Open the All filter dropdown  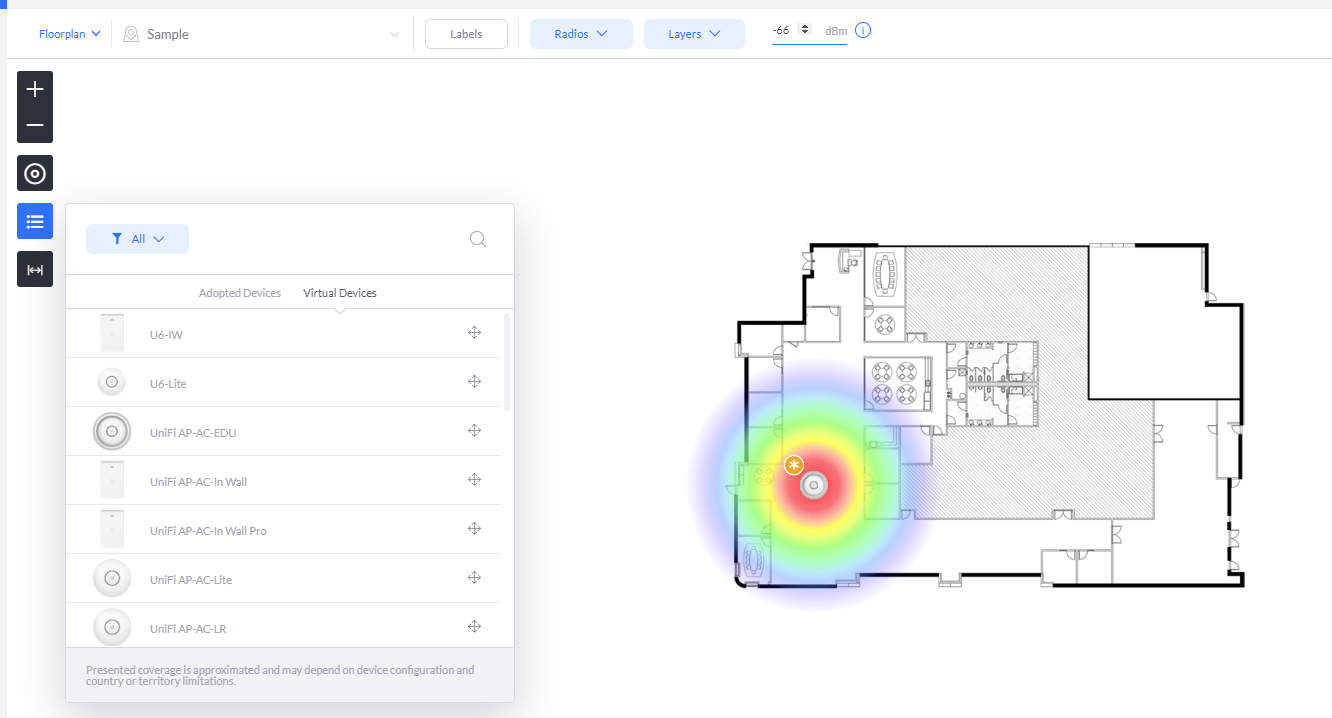point(137,239)
